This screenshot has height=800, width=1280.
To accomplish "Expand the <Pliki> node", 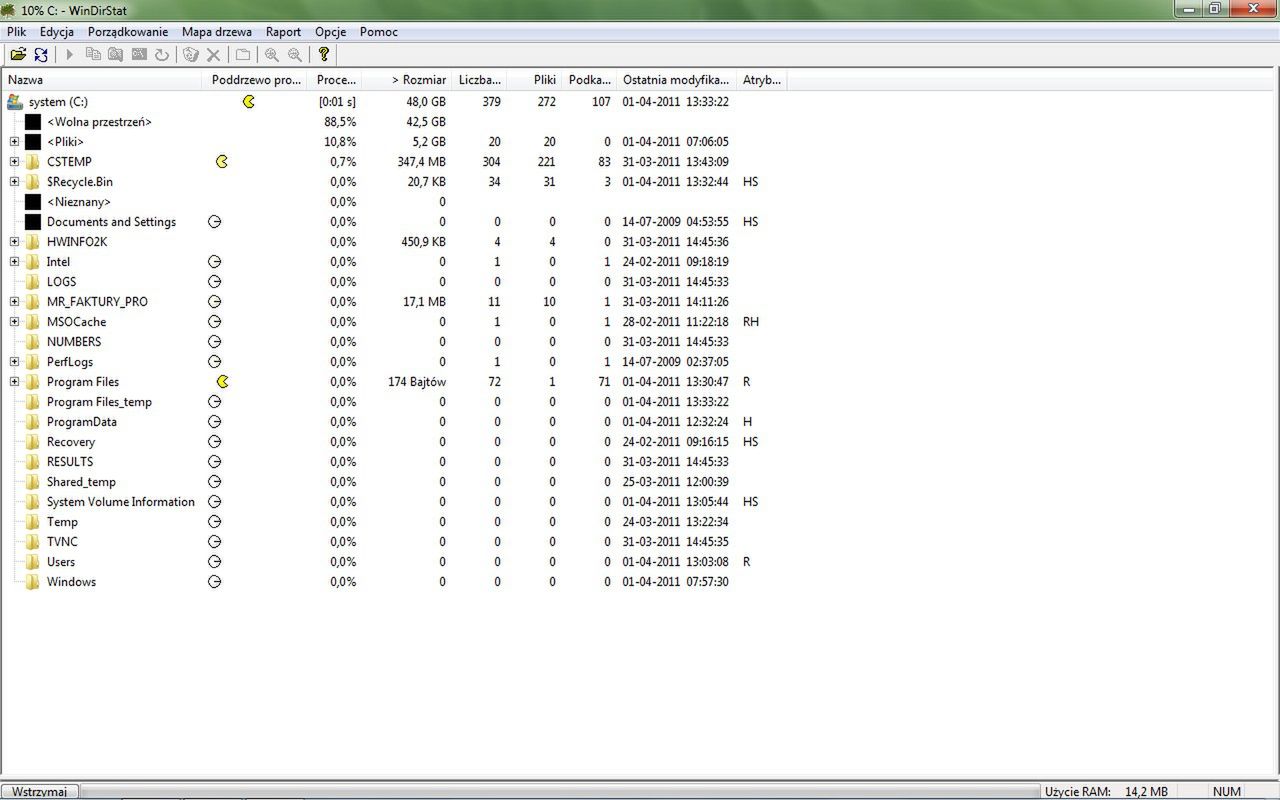I will [15, 141].
